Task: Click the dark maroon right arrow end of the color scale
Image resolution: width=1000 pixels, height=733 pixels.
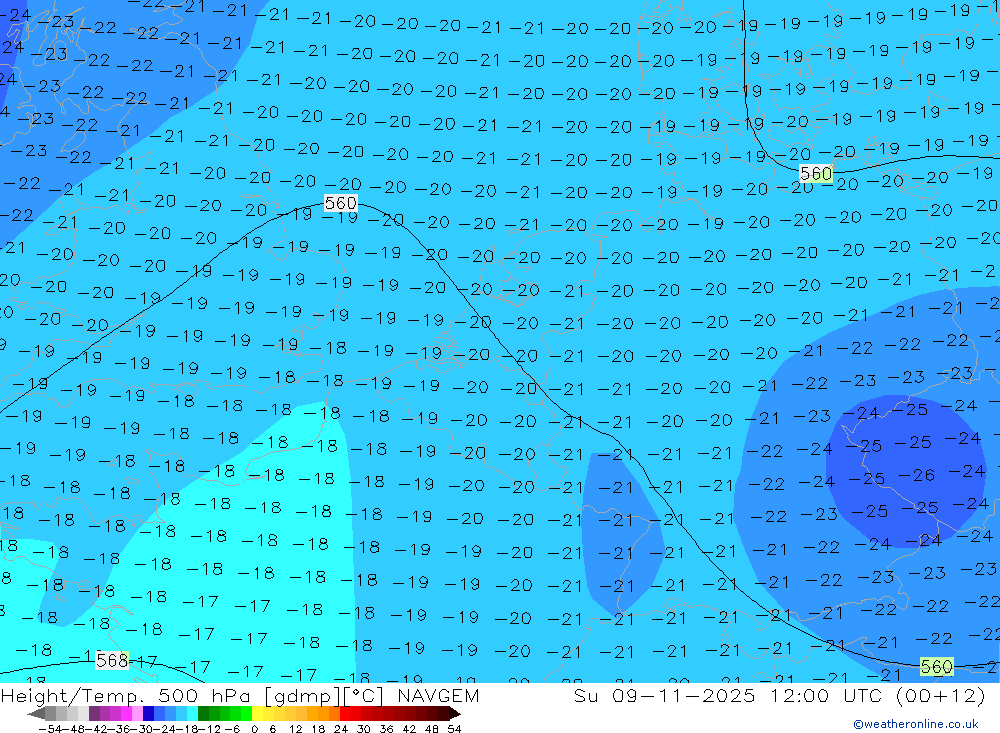Action: [454, 713]
